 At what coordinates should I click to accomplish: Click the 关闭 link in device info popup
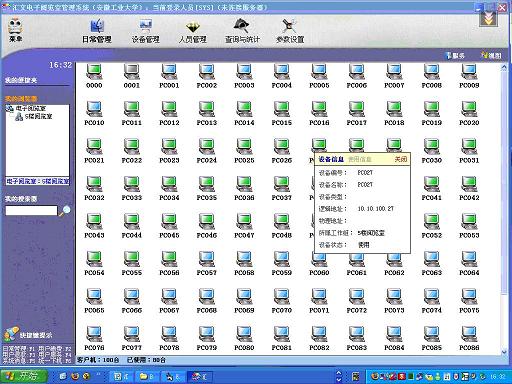pos(401,159)
